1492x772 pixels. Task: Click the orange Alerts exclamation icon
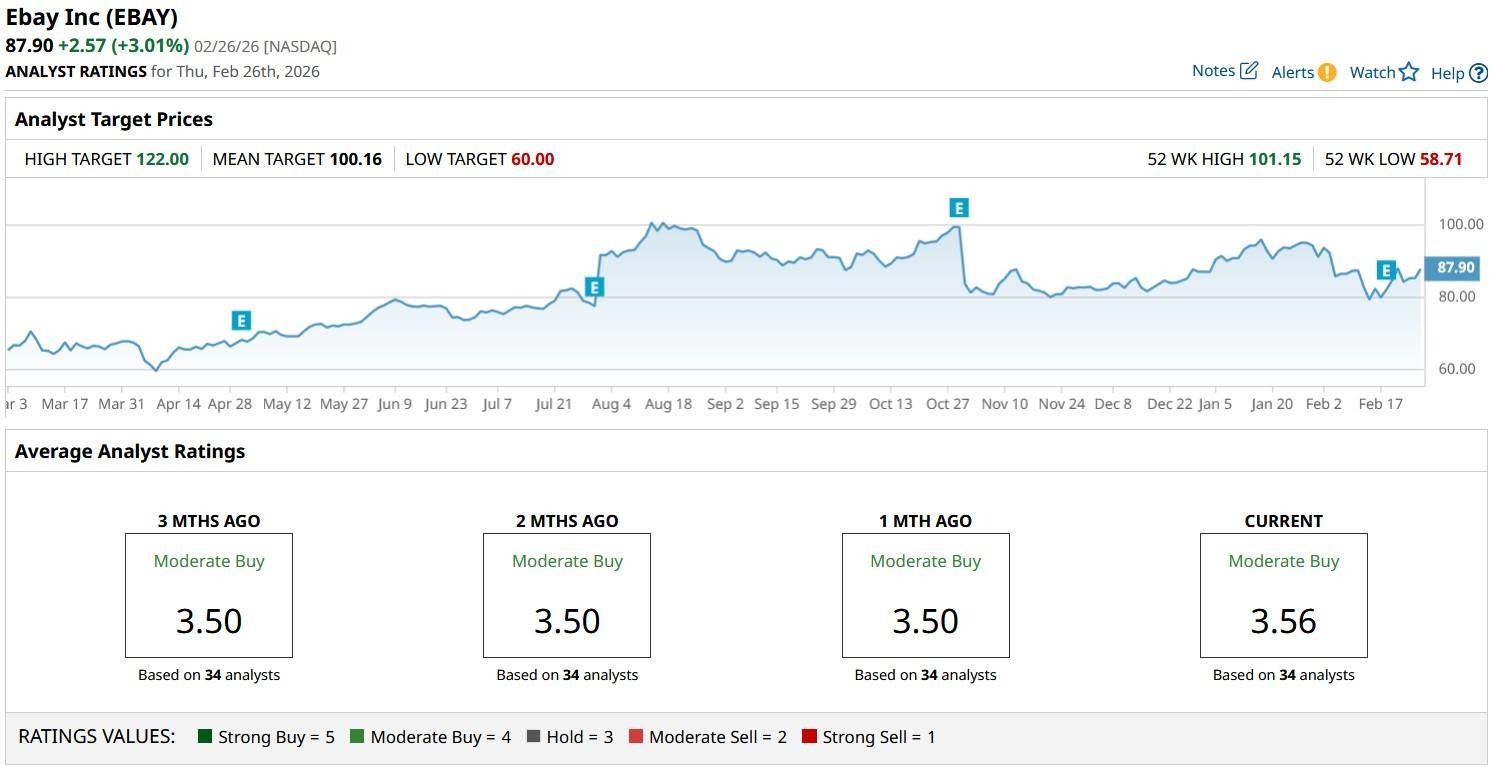(x=1327, y=72)
